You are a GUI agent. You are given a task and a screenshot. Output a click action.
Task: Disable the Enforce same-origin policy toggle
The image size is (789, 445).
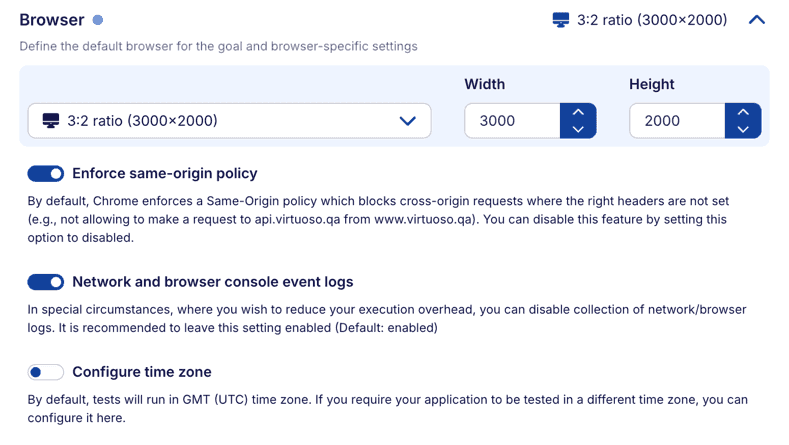(46, 174)
